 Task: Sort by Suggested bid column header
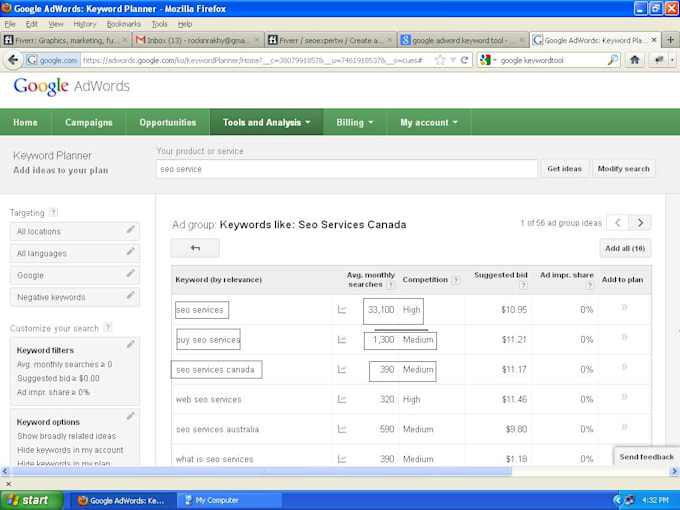pos(500,275)
